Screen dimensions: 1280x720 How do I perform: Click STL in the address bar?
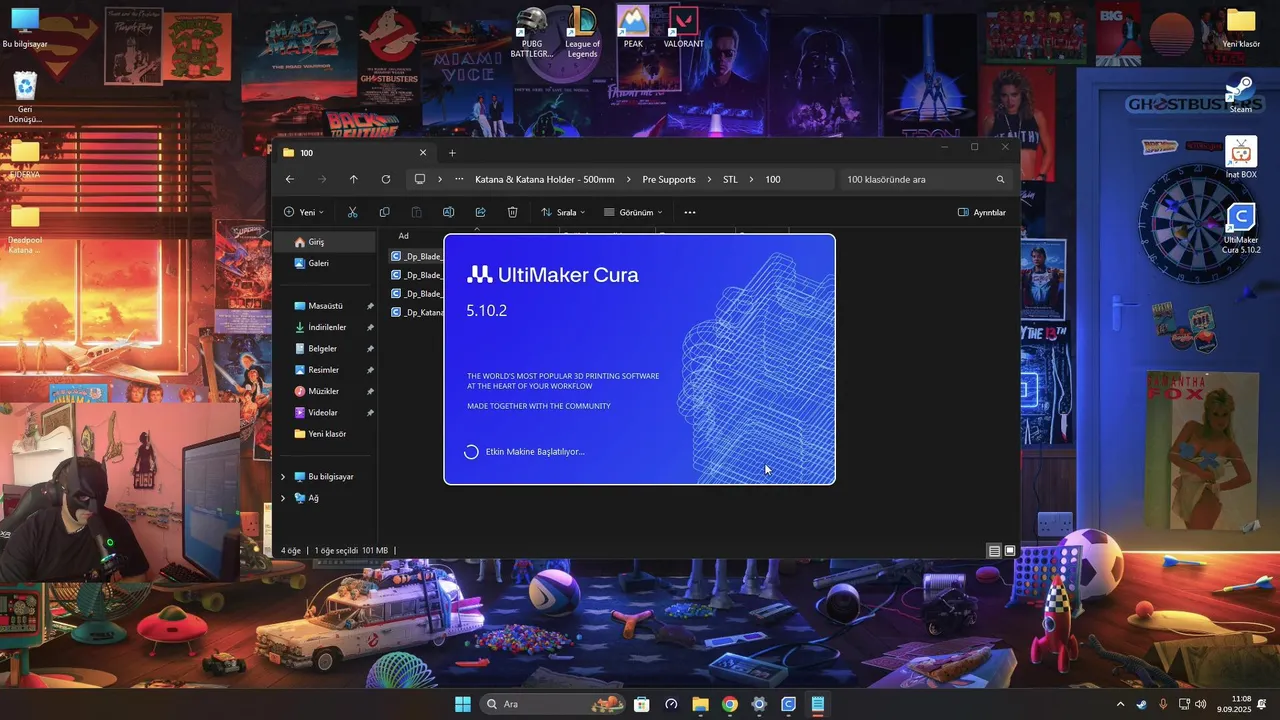(730, 180)
